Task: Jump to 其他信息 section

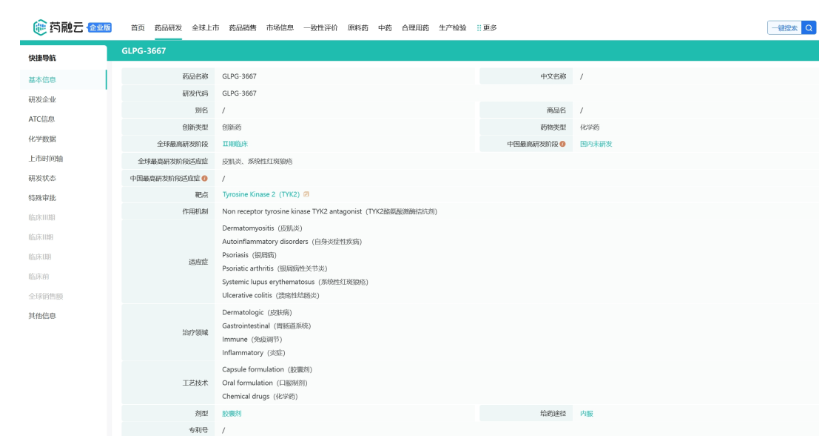Action: (x=42, y=316)
